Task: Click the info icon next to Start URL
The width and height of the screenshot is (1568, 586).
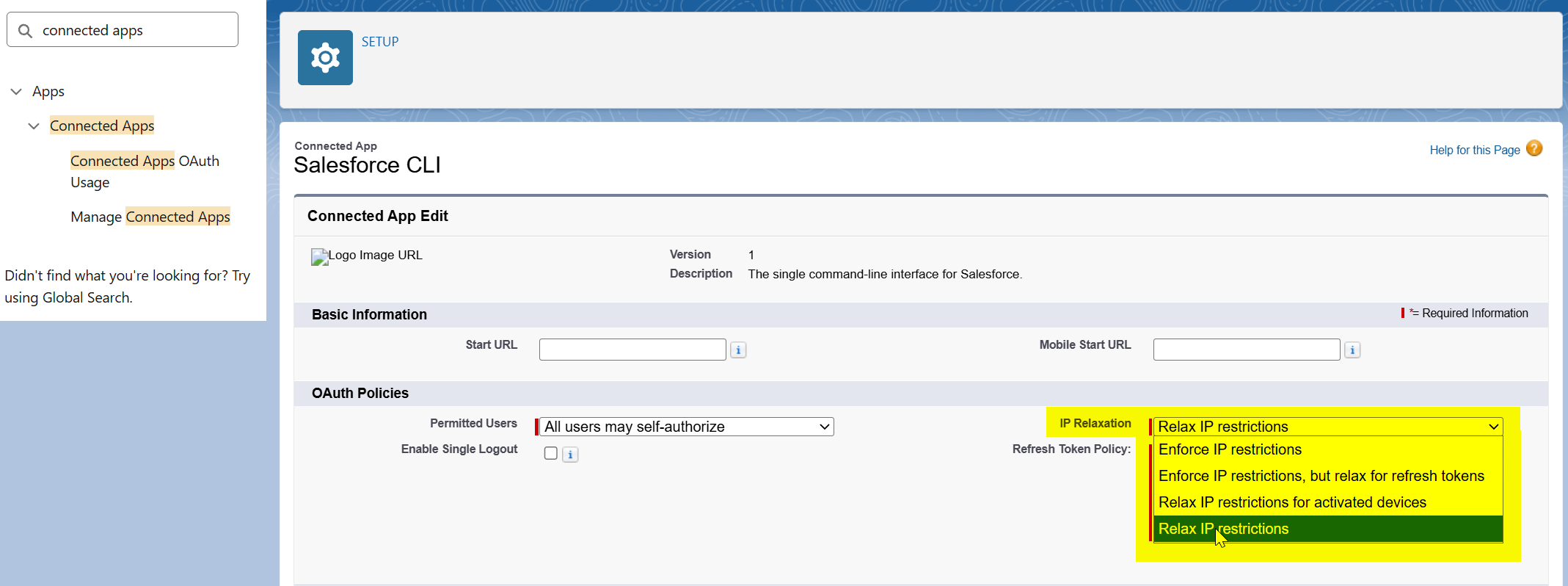Action: click(x=738, y=350)
